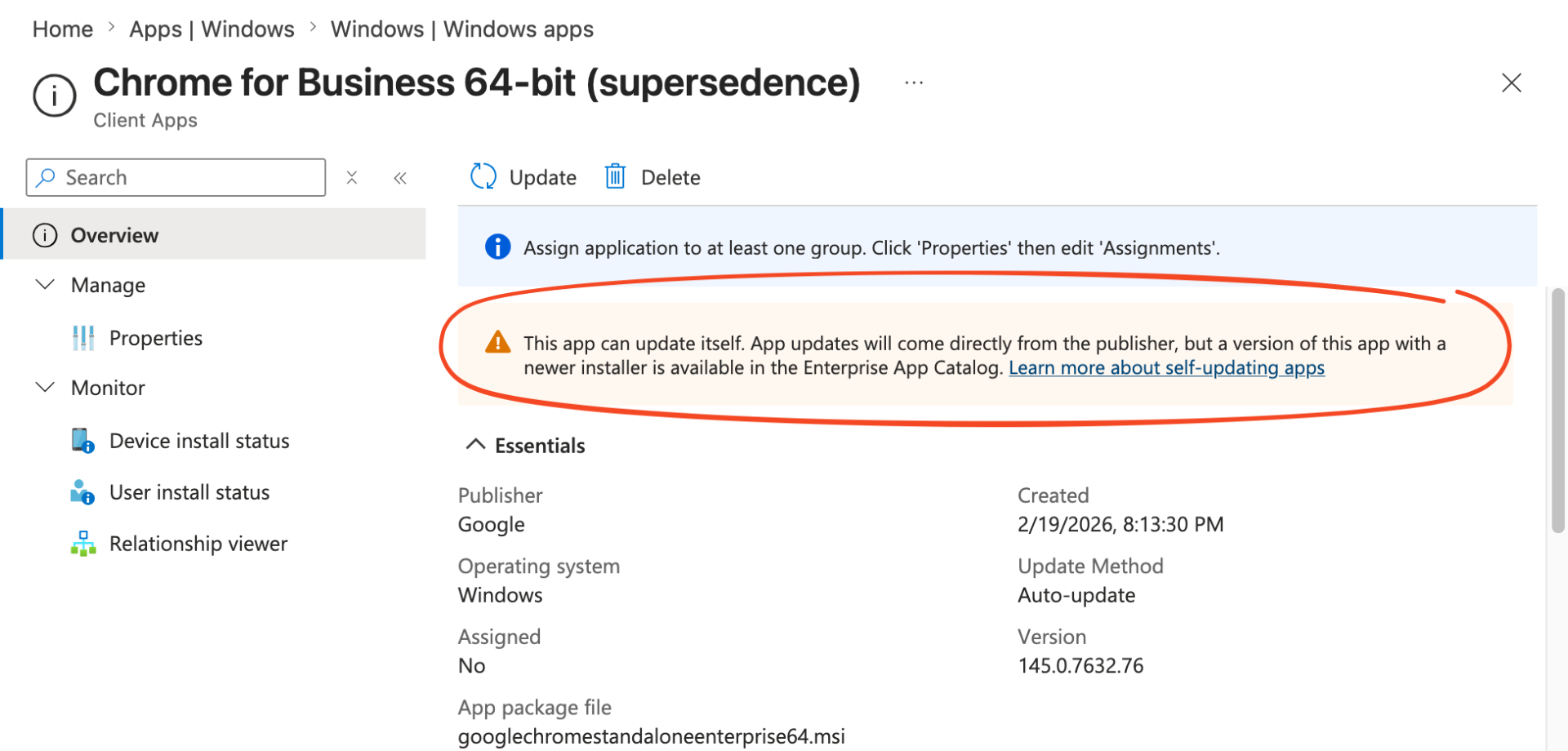The image size is (1568, 751).
Task: Click the Update Method field label
Action: (1090, 566)
